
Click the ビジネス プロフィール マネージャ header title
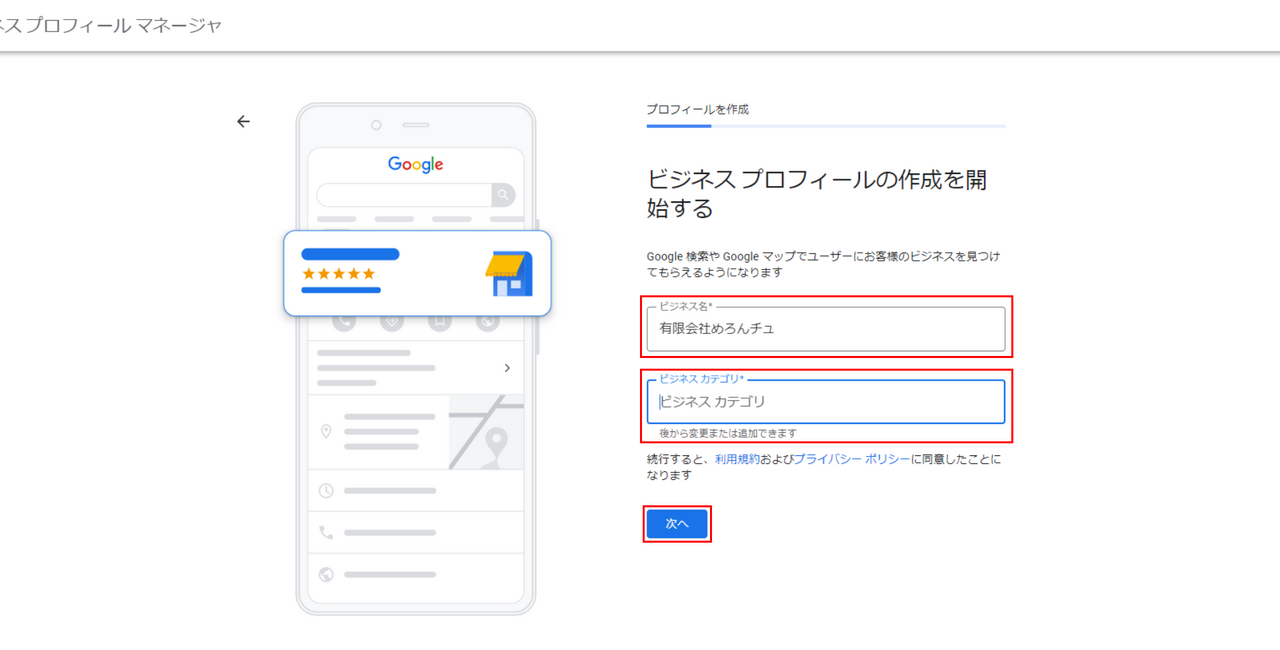pos(109,26)
